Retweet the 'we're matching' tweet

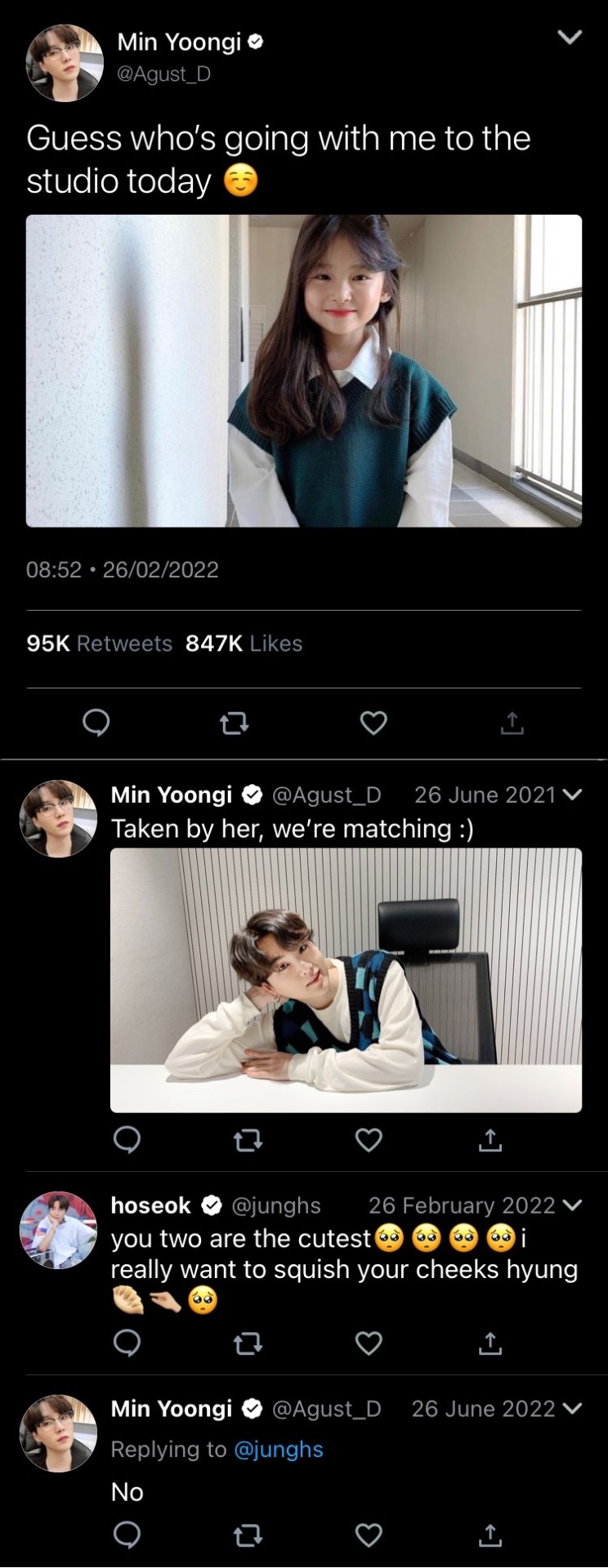tap(248, 1139)
